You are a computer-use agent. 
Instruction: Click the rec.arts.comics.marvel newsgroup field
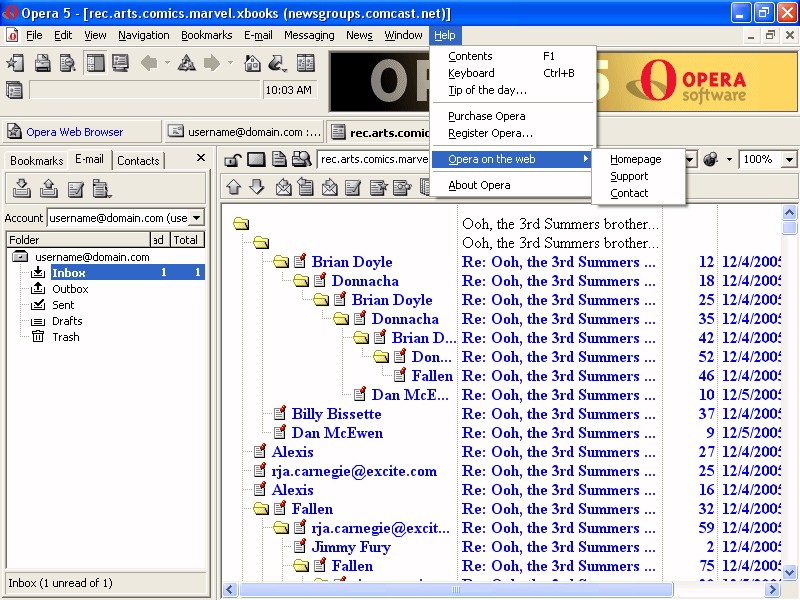coord(374,159)
